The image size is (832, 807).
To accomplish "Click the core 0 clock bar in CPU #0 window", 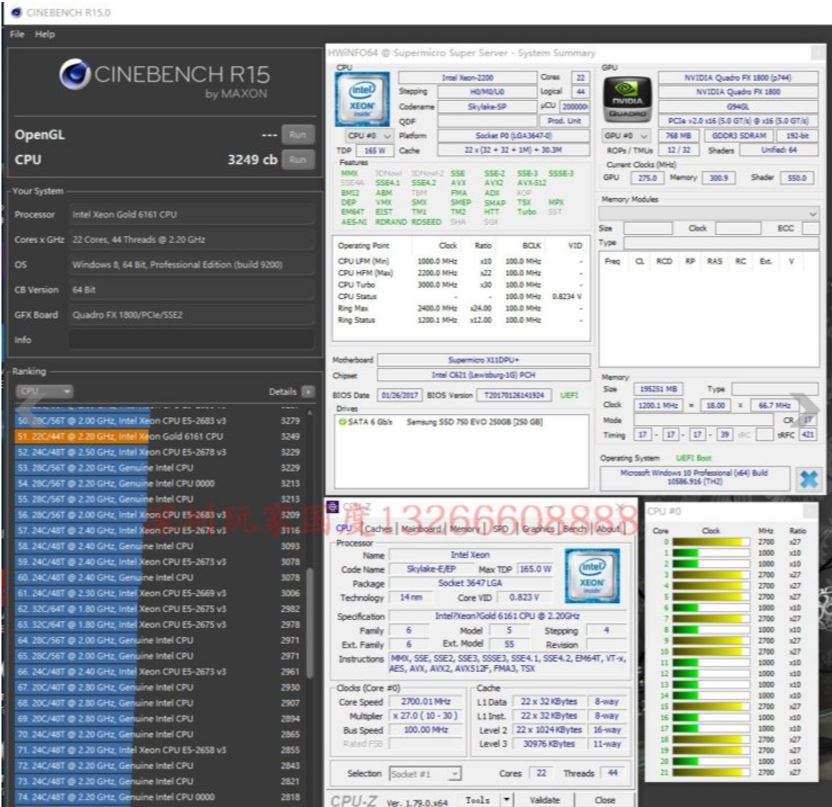I will point(711,542).
